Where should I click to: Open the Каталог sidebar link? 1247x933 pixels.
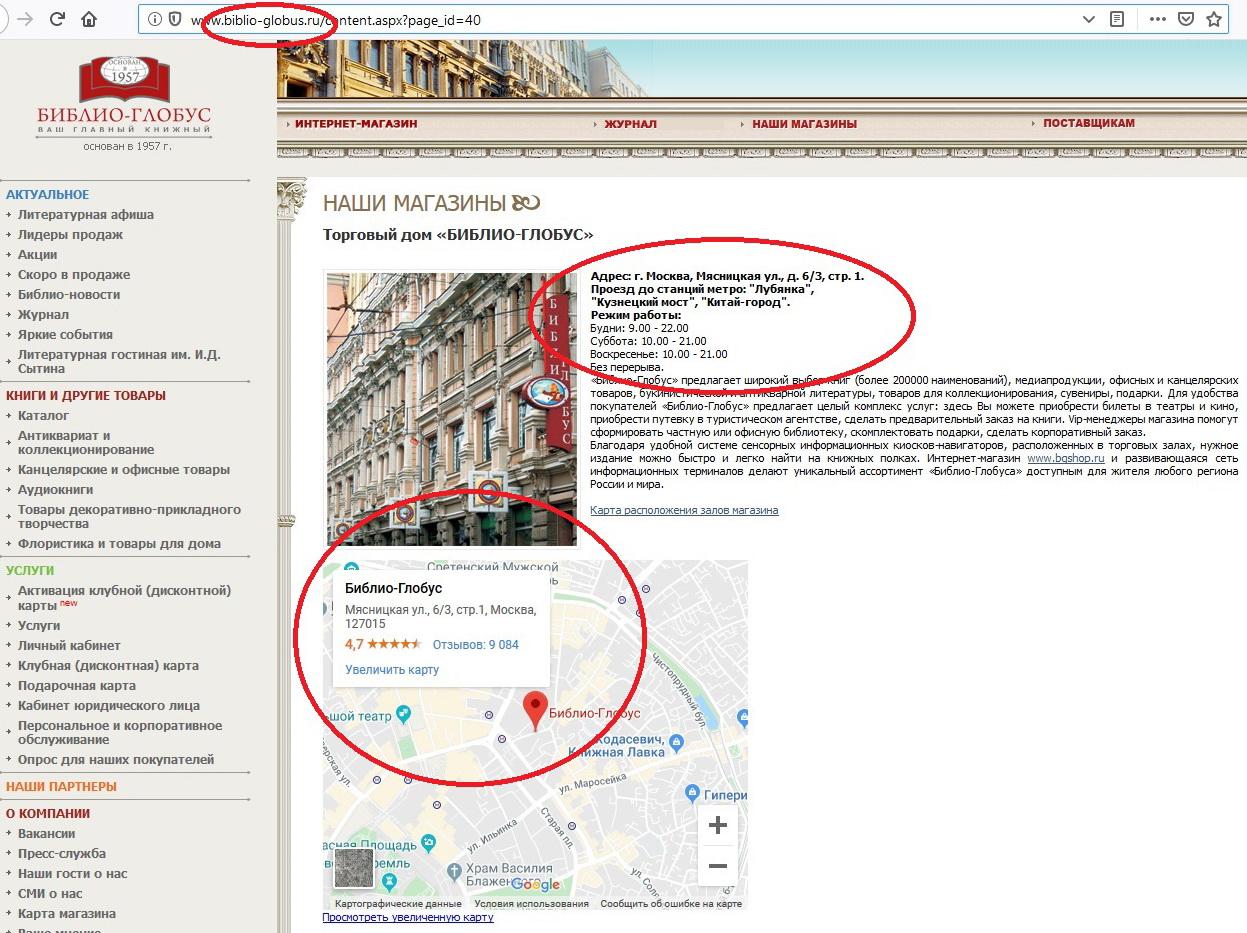[x=43, y=415]
